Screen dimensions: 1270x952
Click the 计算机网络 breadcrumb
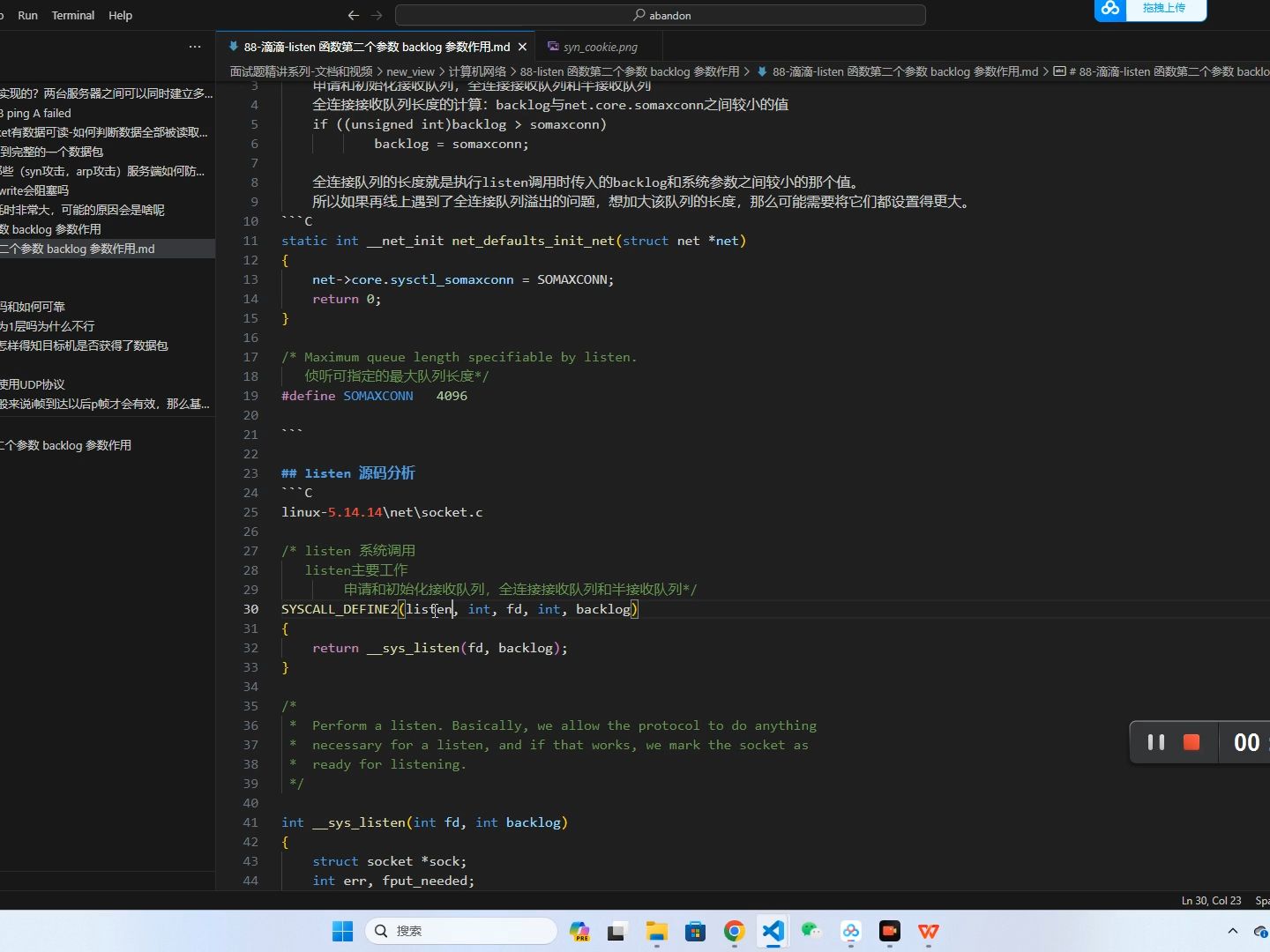(x=477, y=71)
